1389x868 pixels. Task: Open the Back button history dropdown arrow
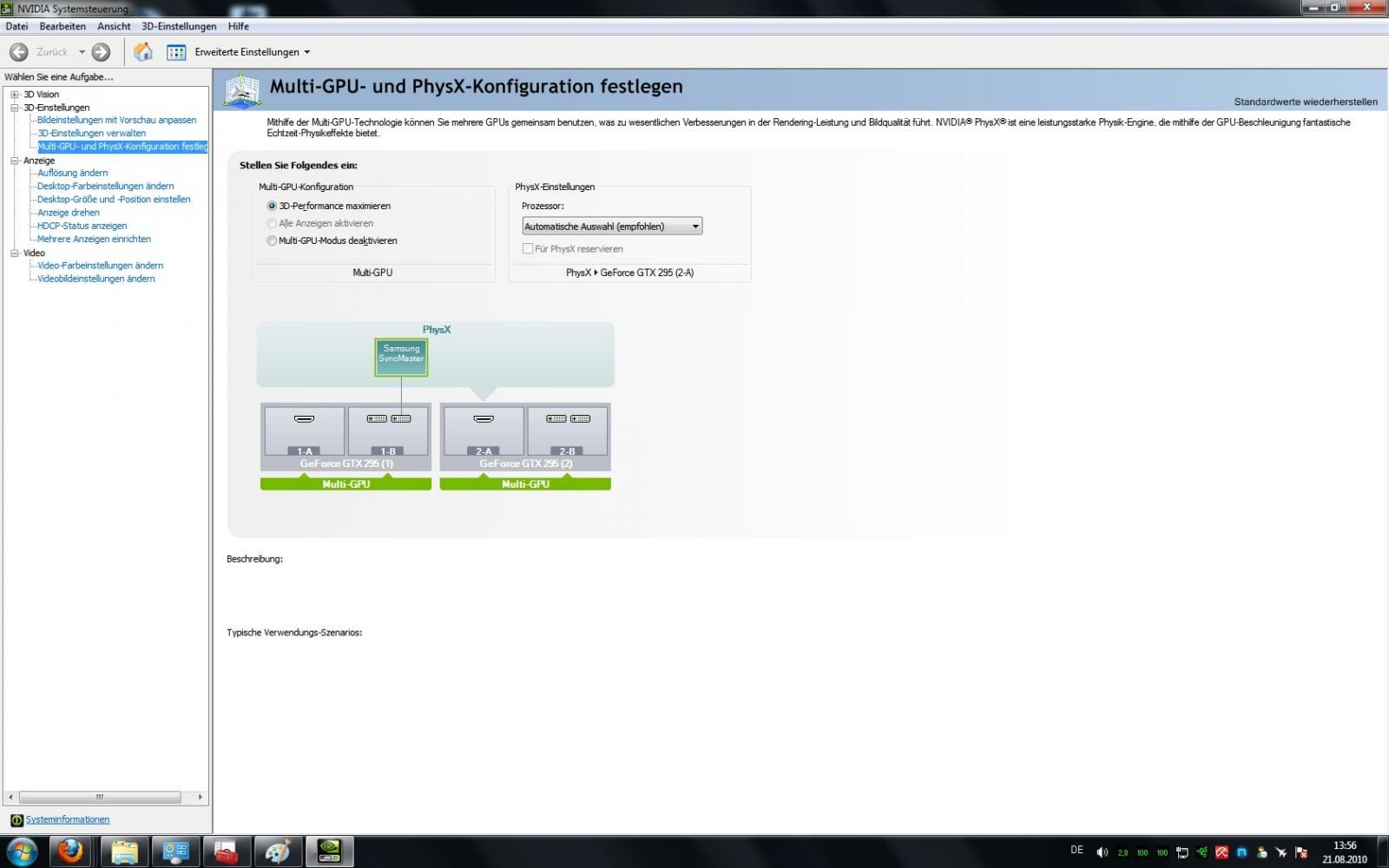coord(82,52)
